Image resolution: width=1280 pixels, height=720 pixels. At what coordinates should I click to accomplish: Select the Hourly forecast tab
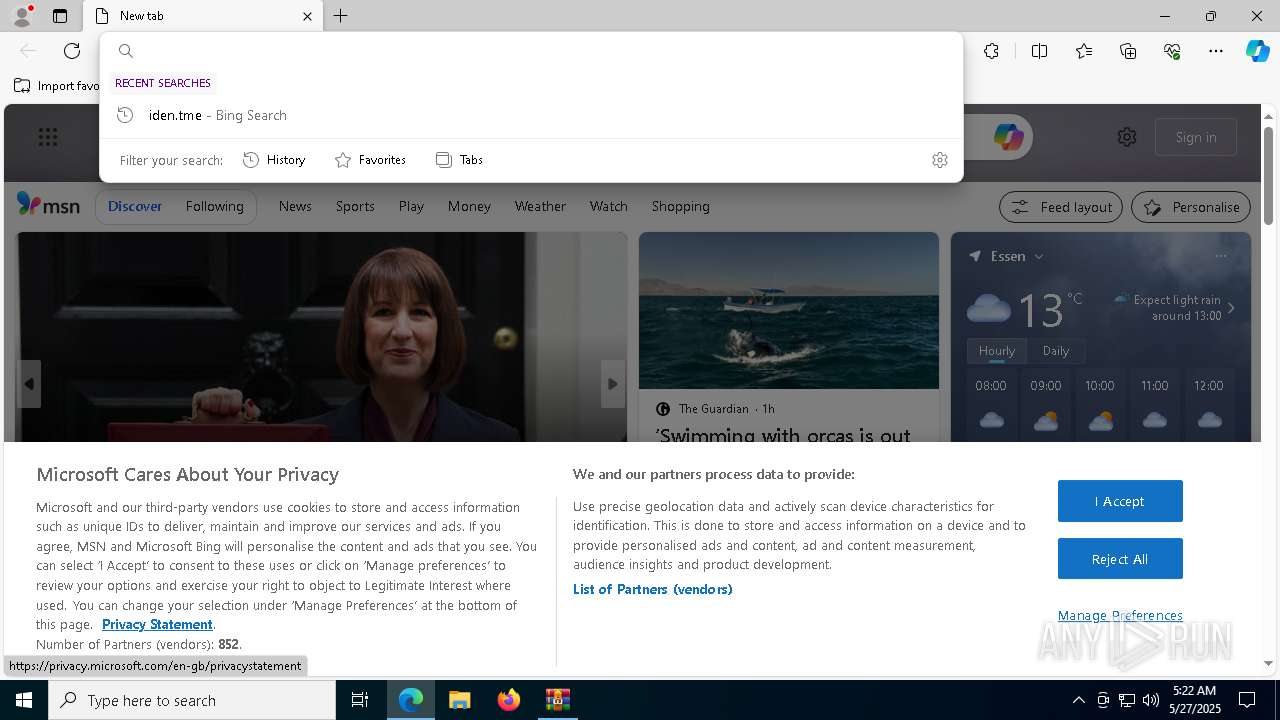[996, 351]
